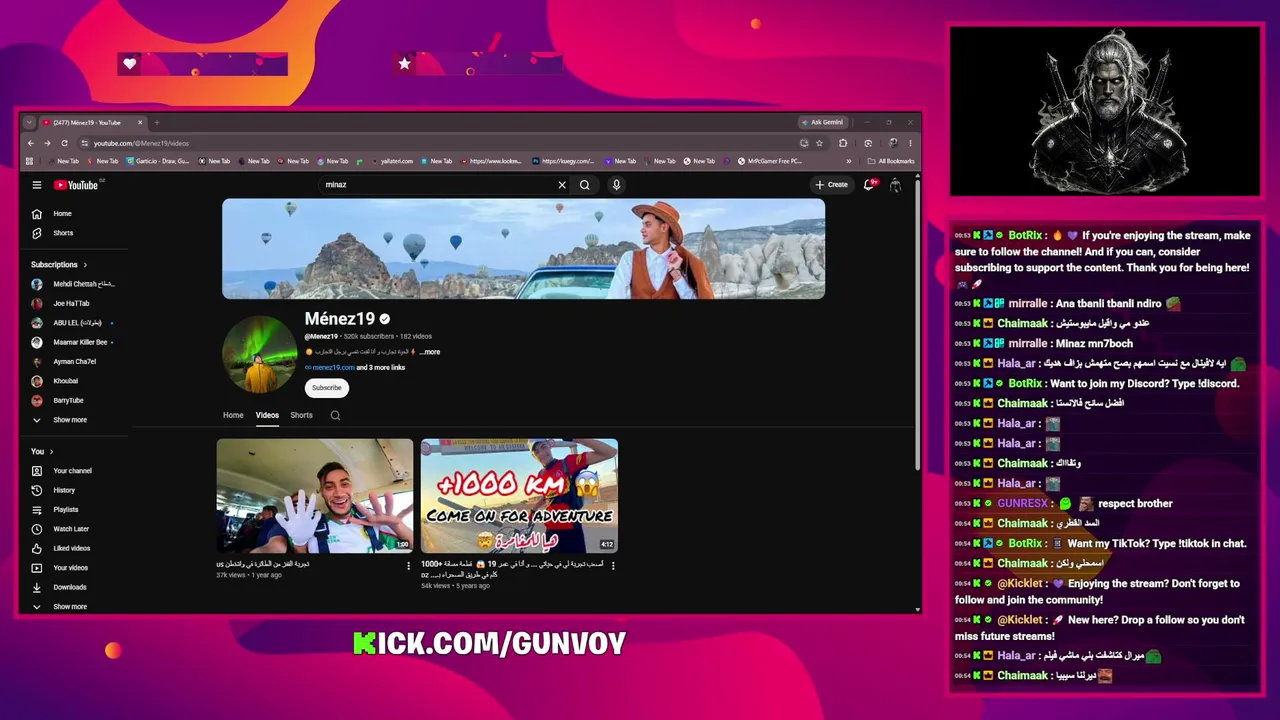Image resolution: width=1280 pixels, height=720 pixels.
Task: Go to Home in the YouTube sidebar
Action: tap(75, 214)
